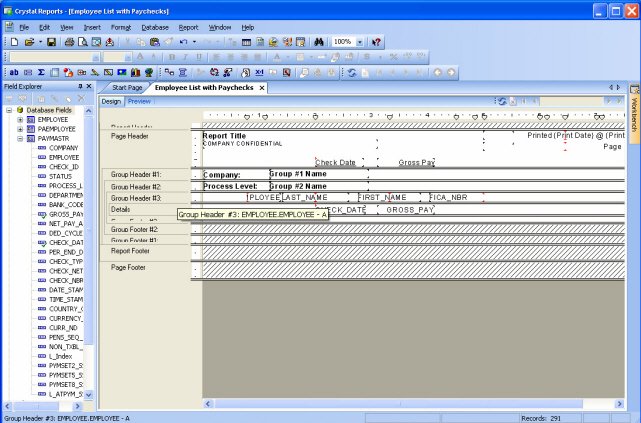Select the Report Footer section label

pyautogui.click(x=130, y=251)
